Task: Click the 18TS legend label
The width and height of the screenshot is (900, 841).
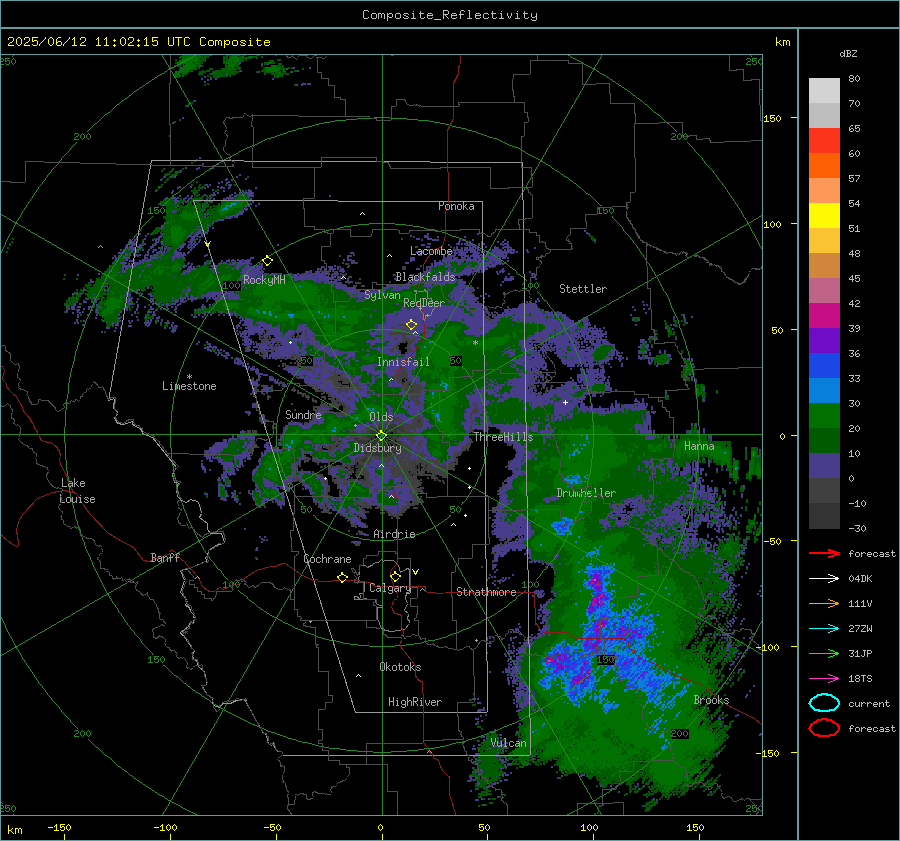Action: [860, 678]
